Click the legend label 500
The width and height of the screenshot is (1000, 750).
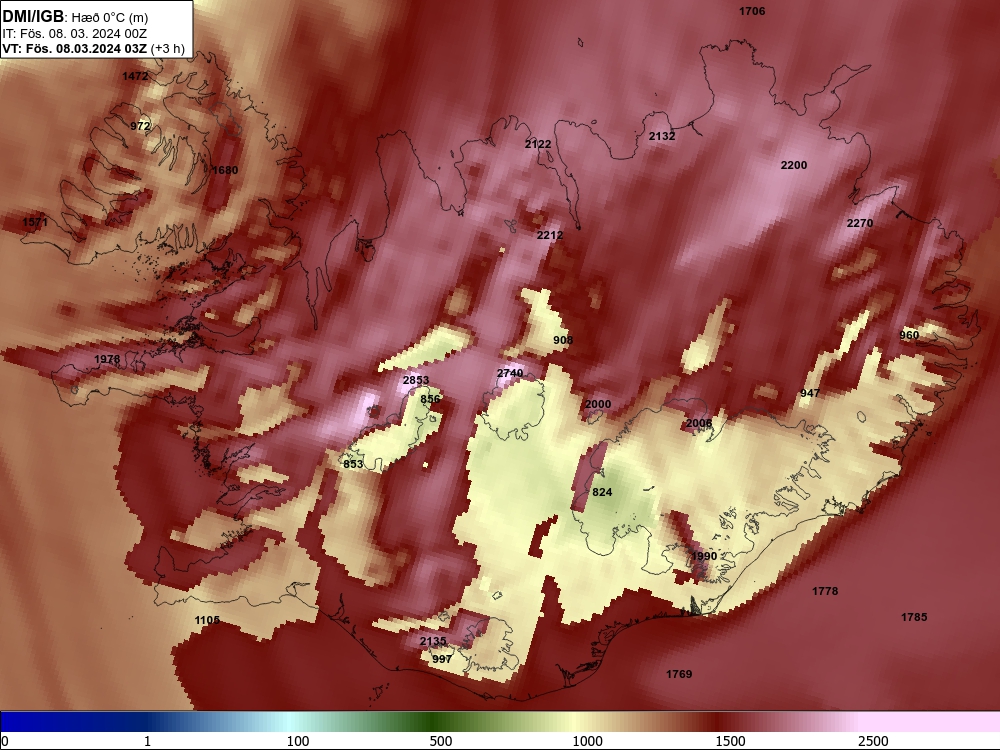[x=441, y=741]
